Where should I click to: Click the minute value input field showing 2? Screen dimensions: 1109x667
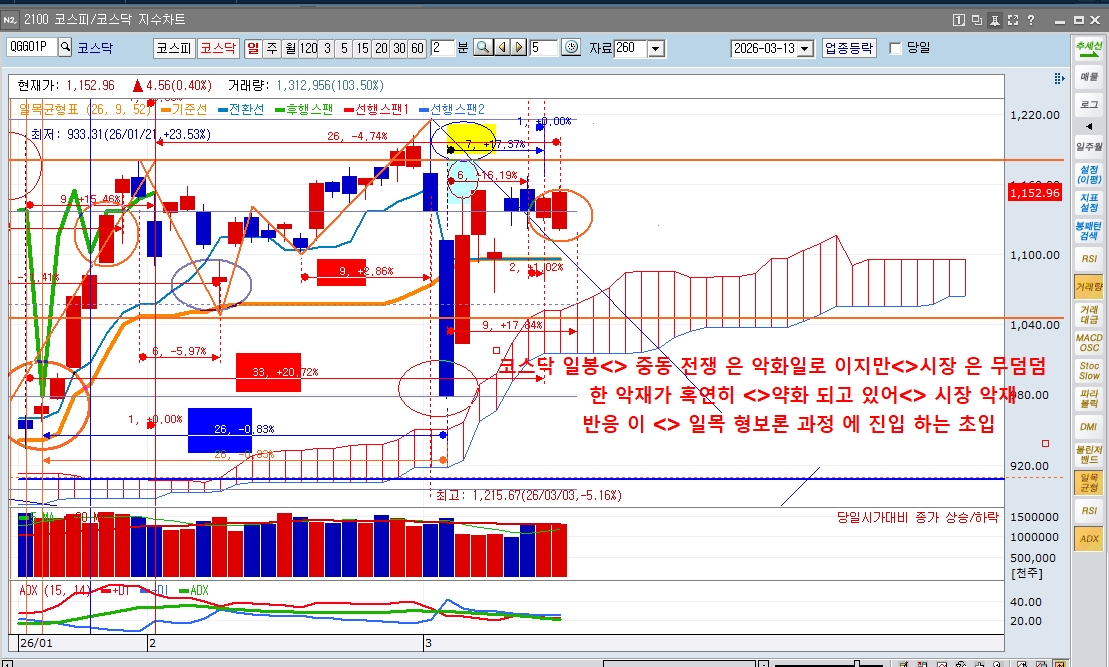[x=443, y=47]
